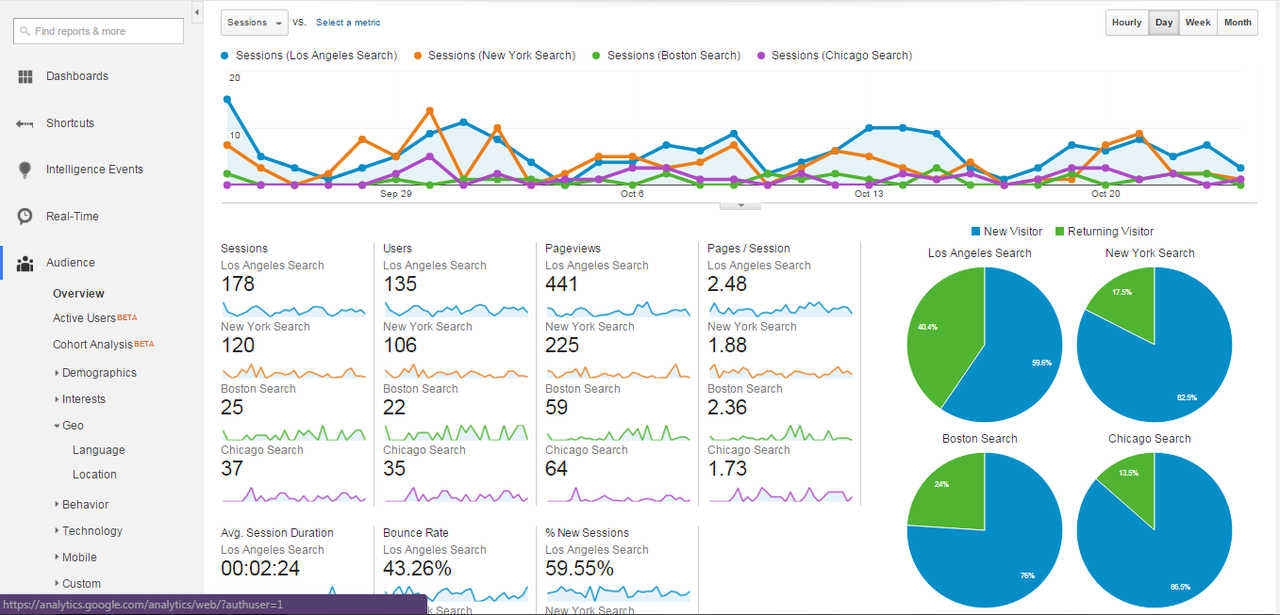This screenshot has width=1280, height=615.
Task: Click Boston Search pie chart
Action: coord(984,530)
